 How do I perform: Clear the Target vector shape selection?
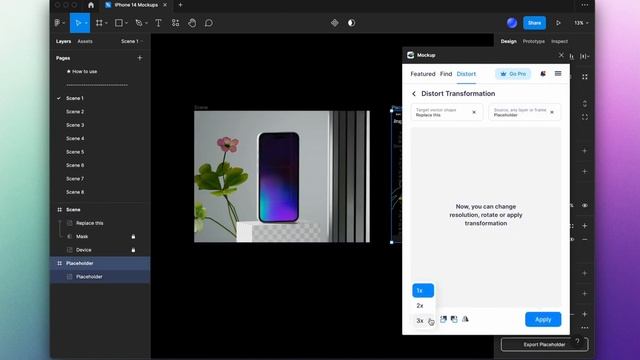click(474, 112)
